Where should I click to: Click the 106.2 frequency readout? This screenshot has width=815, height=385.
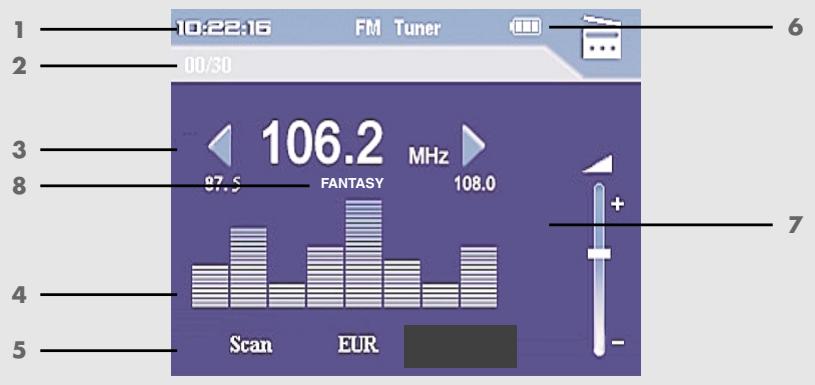322,144
